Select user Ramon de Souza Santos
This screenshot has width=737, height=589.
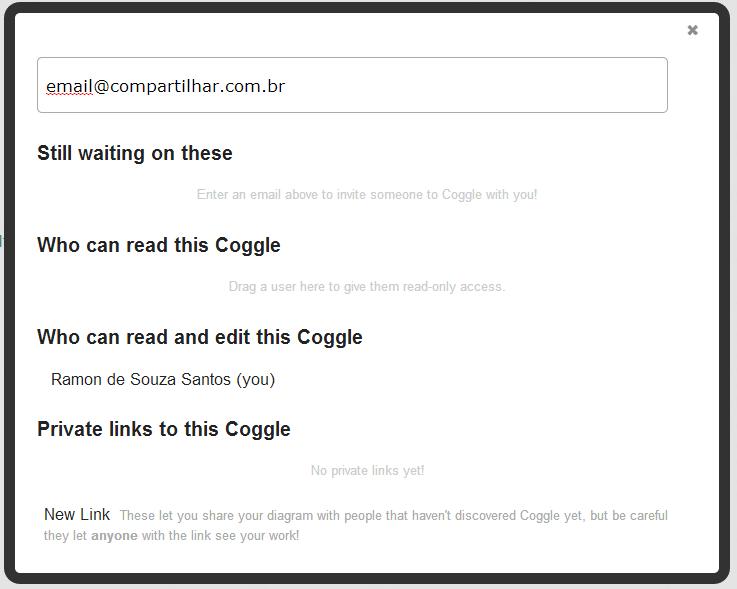coord(142,379)
